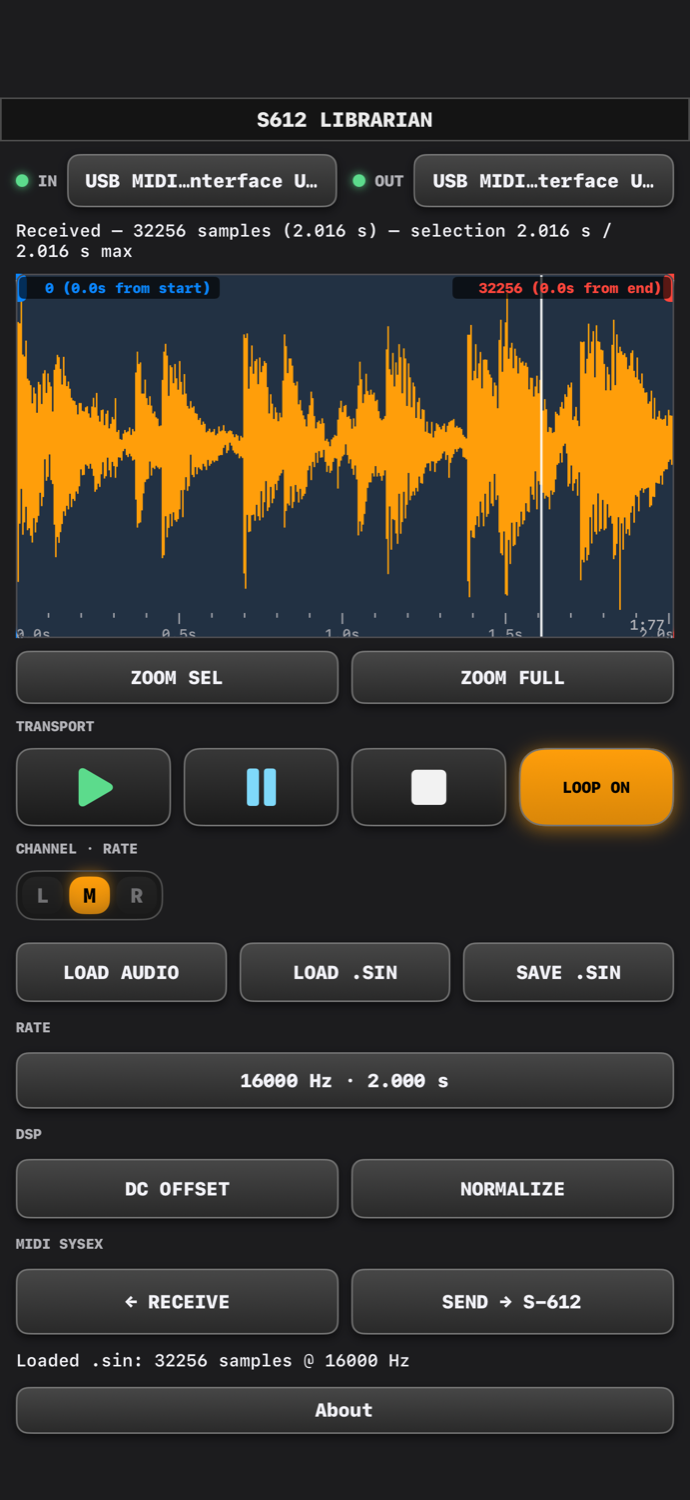Viewport: 690px width, 1500px height.
Task: Apply NORMALIZE processing
Action: pos(512,1188)
